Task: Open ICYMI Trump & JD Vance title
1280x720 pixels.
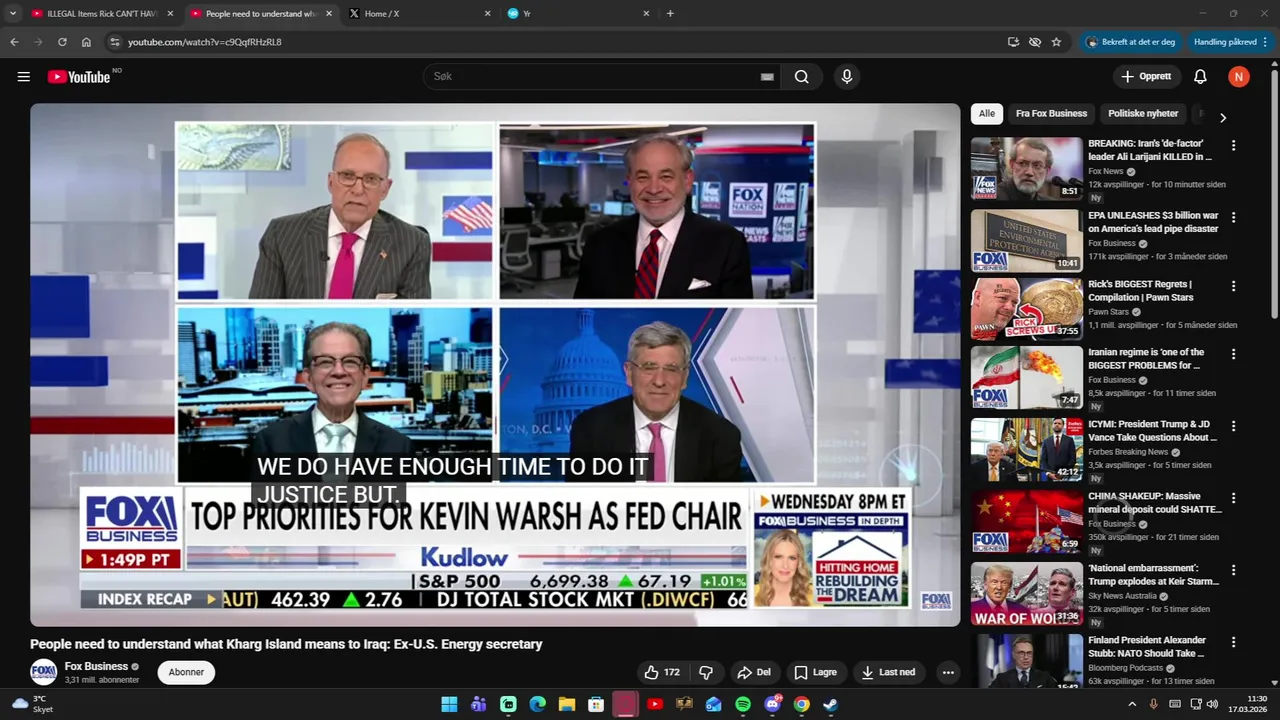Action: pos(1153,431)
